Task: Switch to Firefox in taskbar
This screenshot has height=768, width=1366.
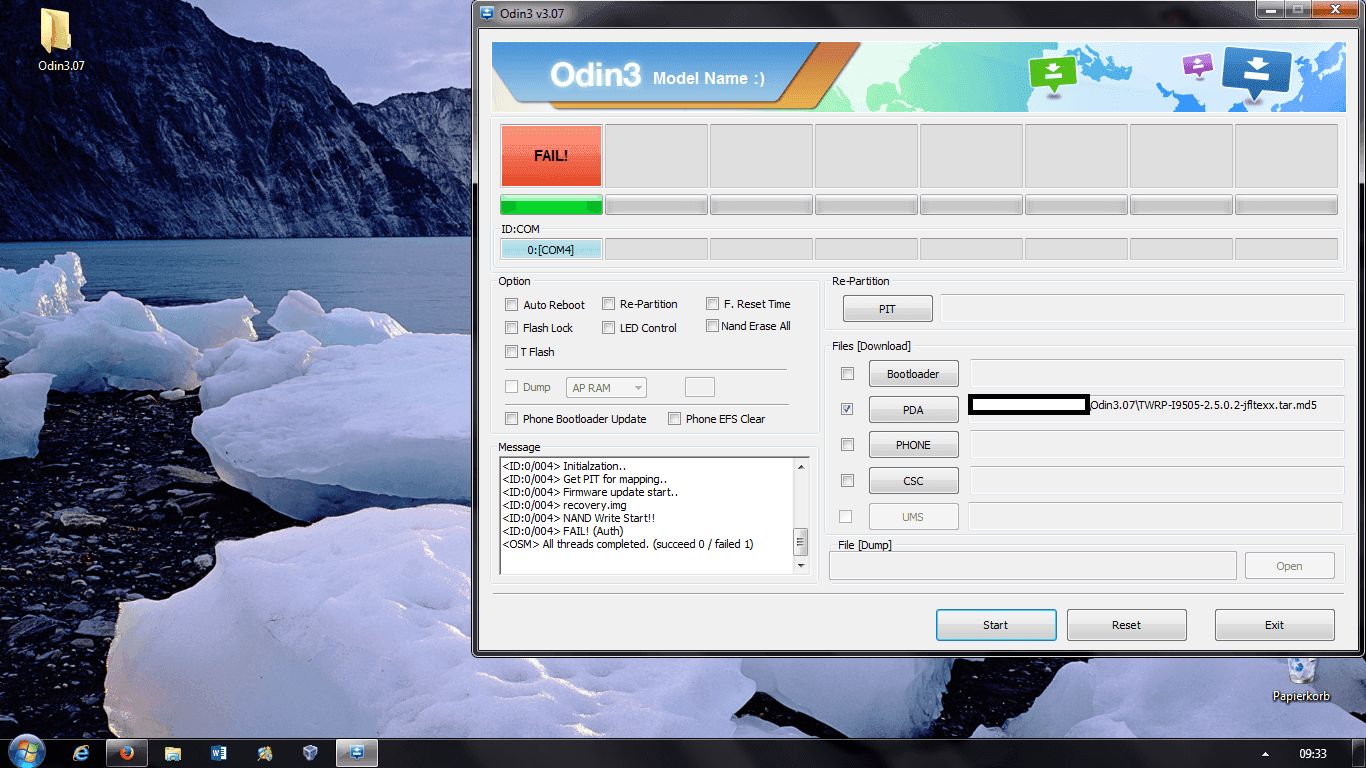Action: (x=127, y=753)
